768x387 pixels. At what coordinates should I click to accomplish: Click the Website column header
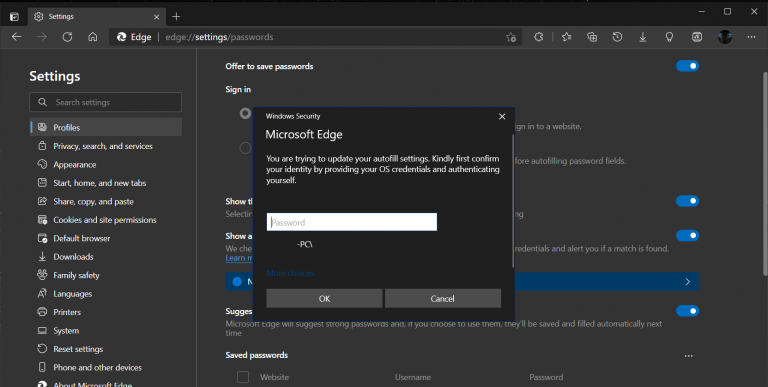click(274, 377)
